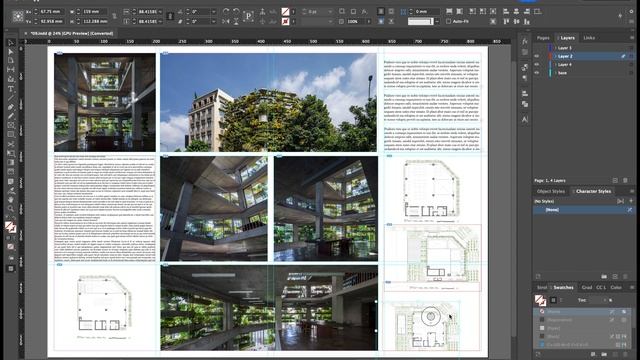
Task: Select the Direct Selection tool
Action: (11, 52)
